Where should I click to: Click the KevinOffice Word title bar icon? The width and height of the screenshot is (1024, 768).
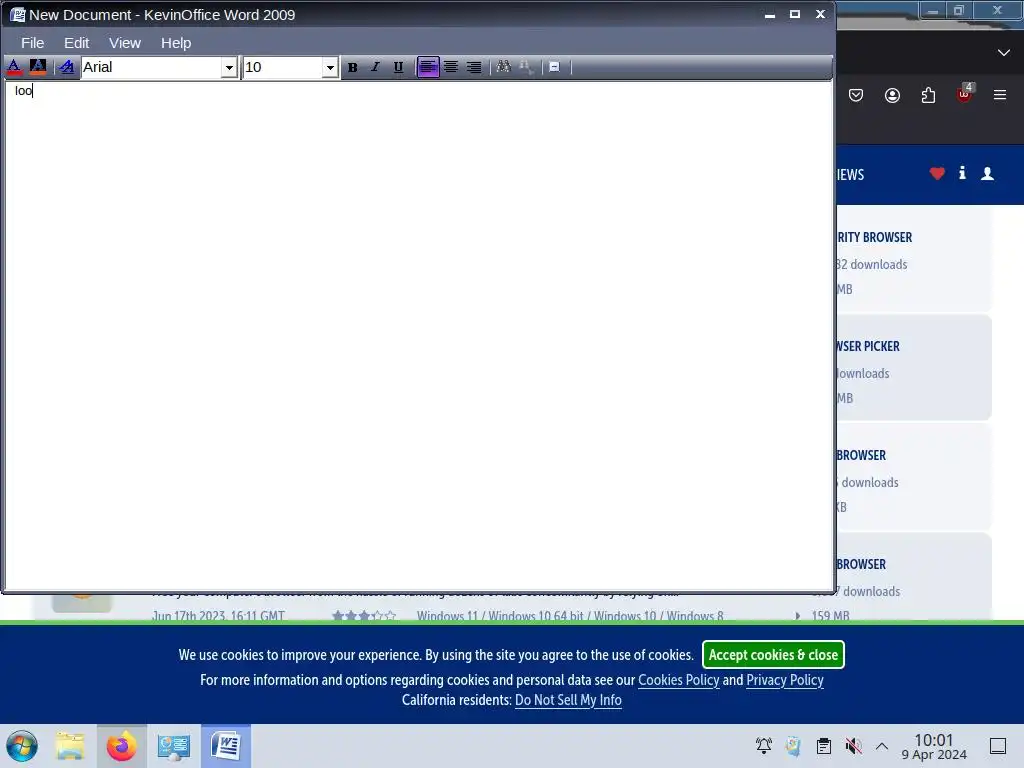[x=17, y=14]
